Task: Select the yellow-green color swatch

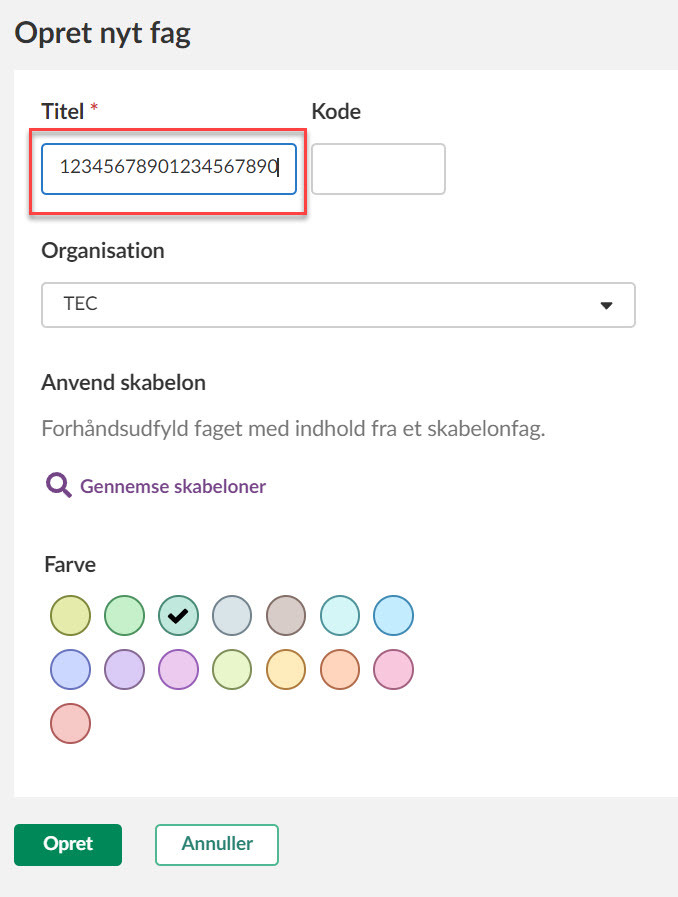Action: point(71,616)
